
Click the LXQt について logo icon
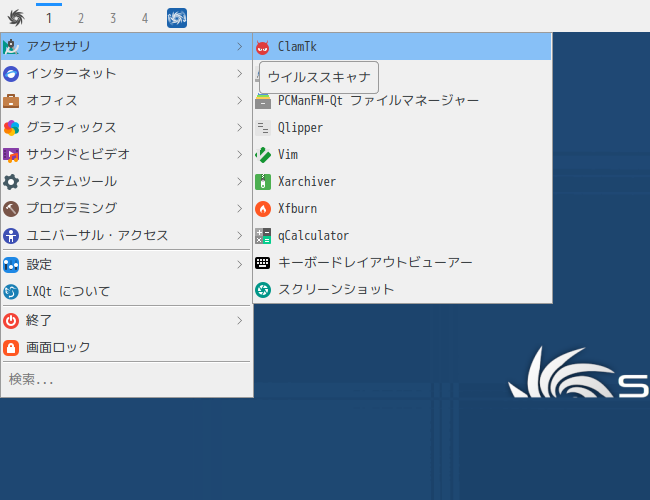(x=11, y=291)
